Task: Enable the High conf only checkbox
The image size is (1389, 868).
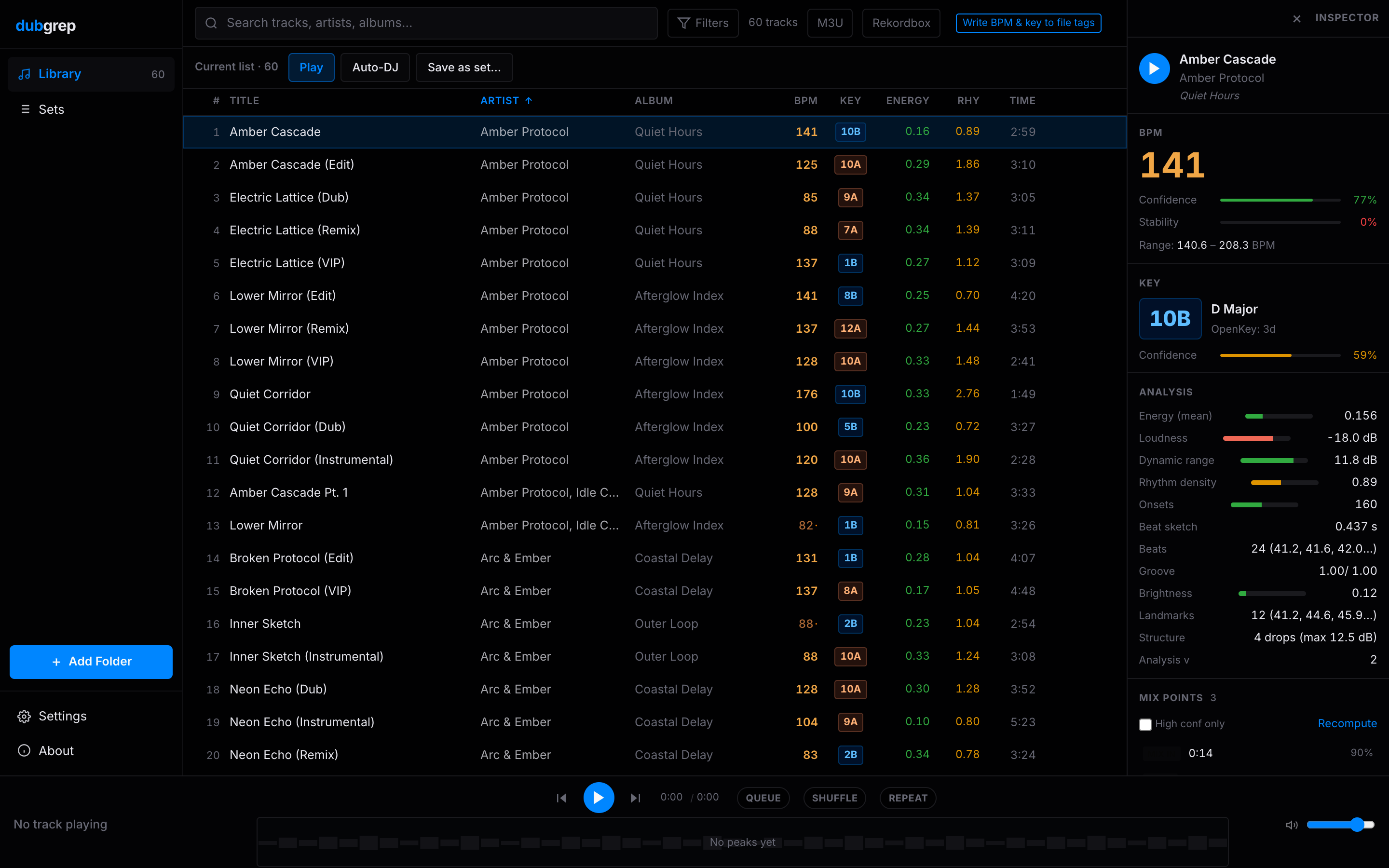Action: click(x=1145, y=724)
